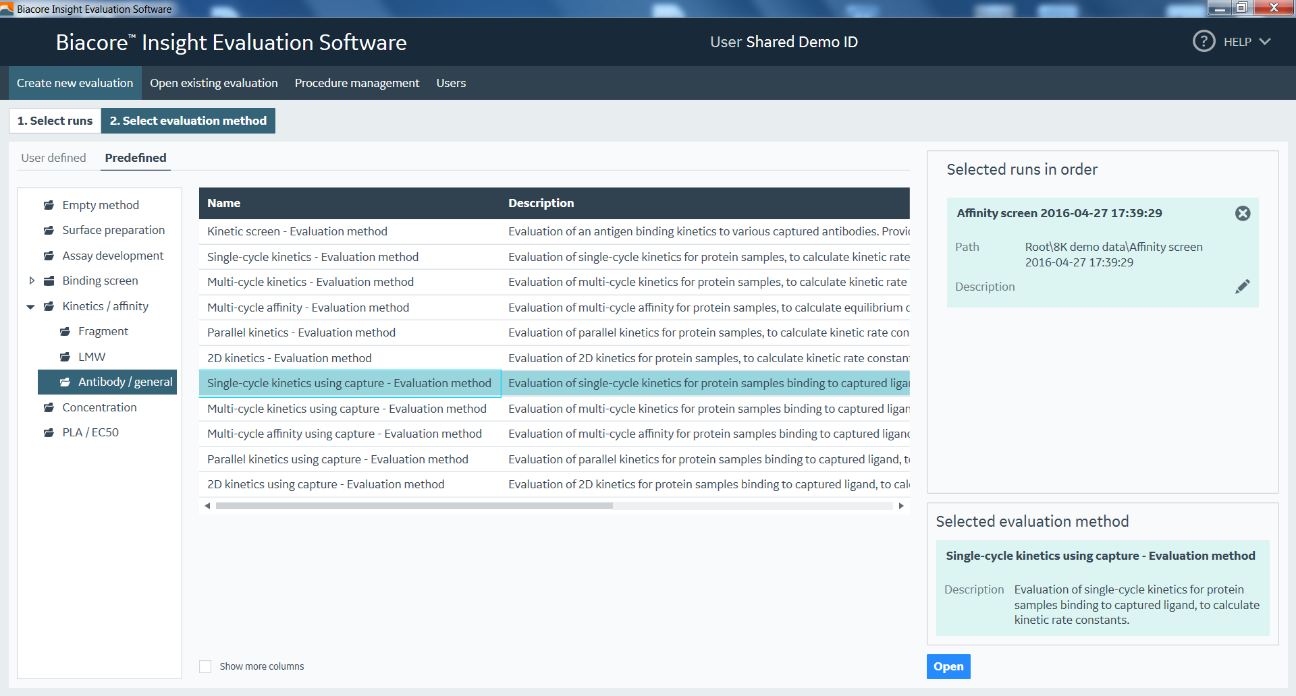Click the Empty method folder icon
Image resolution: width=1296 pixels, height=696 pixels.
click(49, 205)
